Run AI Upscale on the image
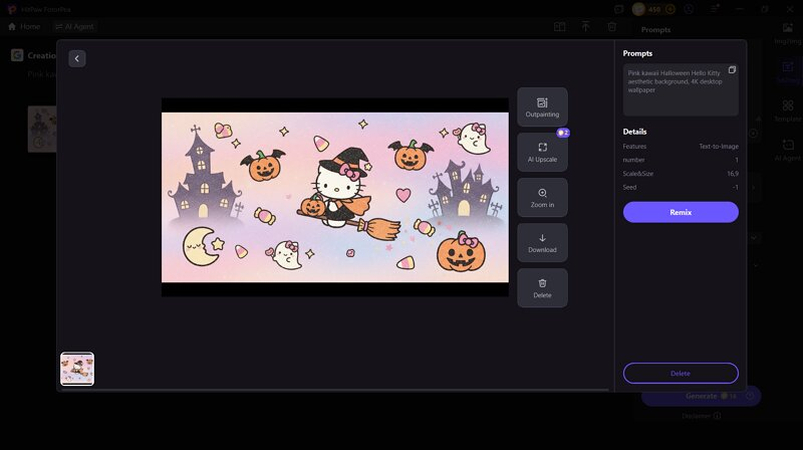The width and height of the screenshot is (803, 450). point(542,152)
